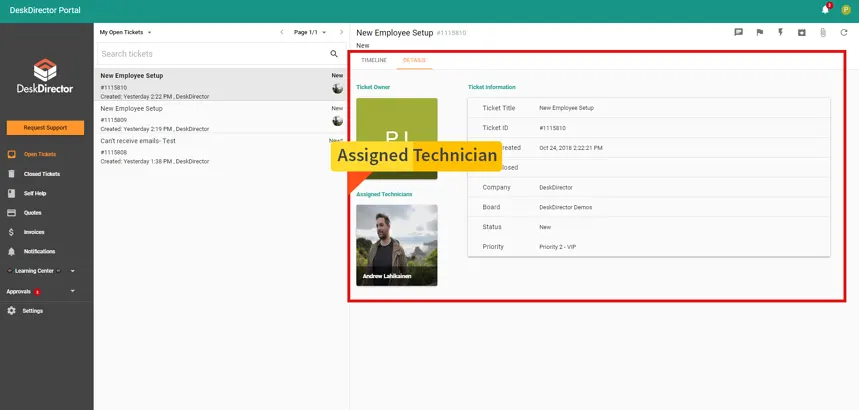Click the archive ticket icon

(x=801, y=32)
